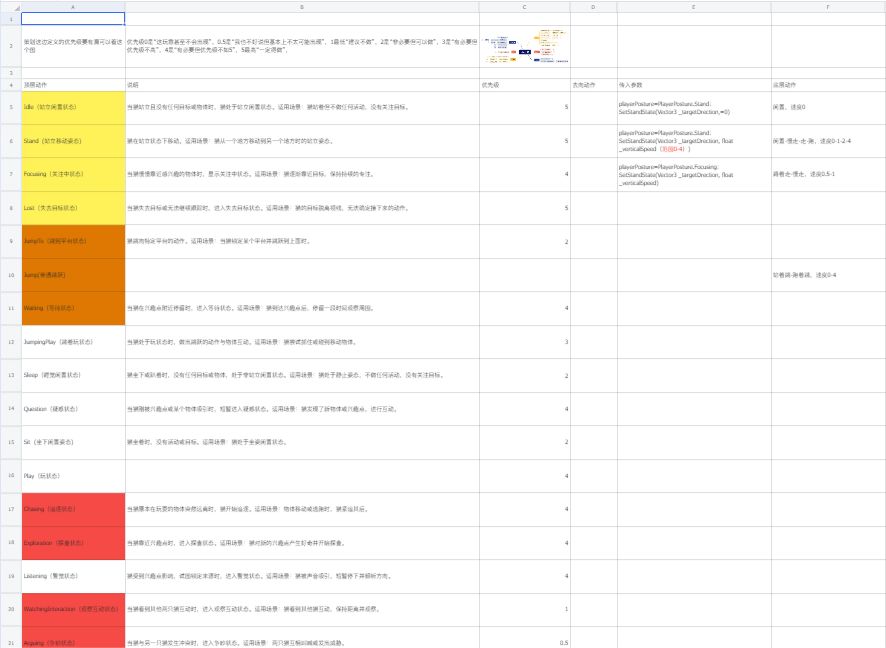
Task: Select row header 12
Action: pyautogui.click(x=11, y=342)
